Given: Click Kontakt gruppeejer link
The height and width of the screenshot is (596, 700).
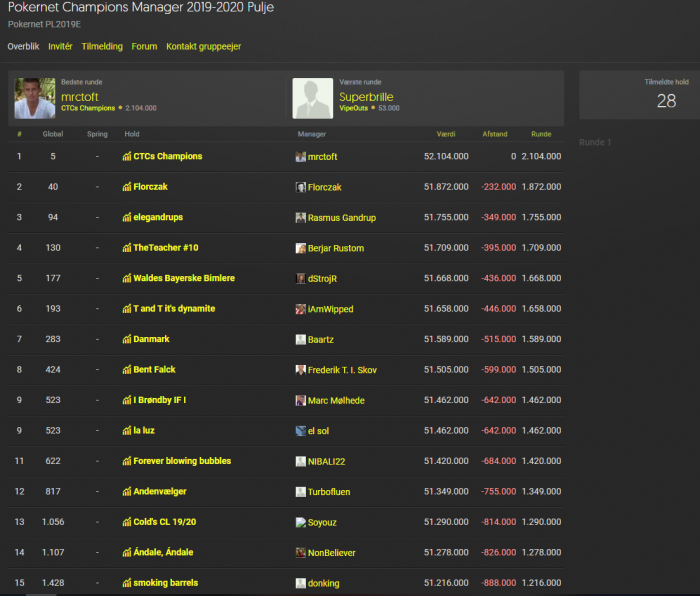Looking at the screenshot, I should [203, 46].
